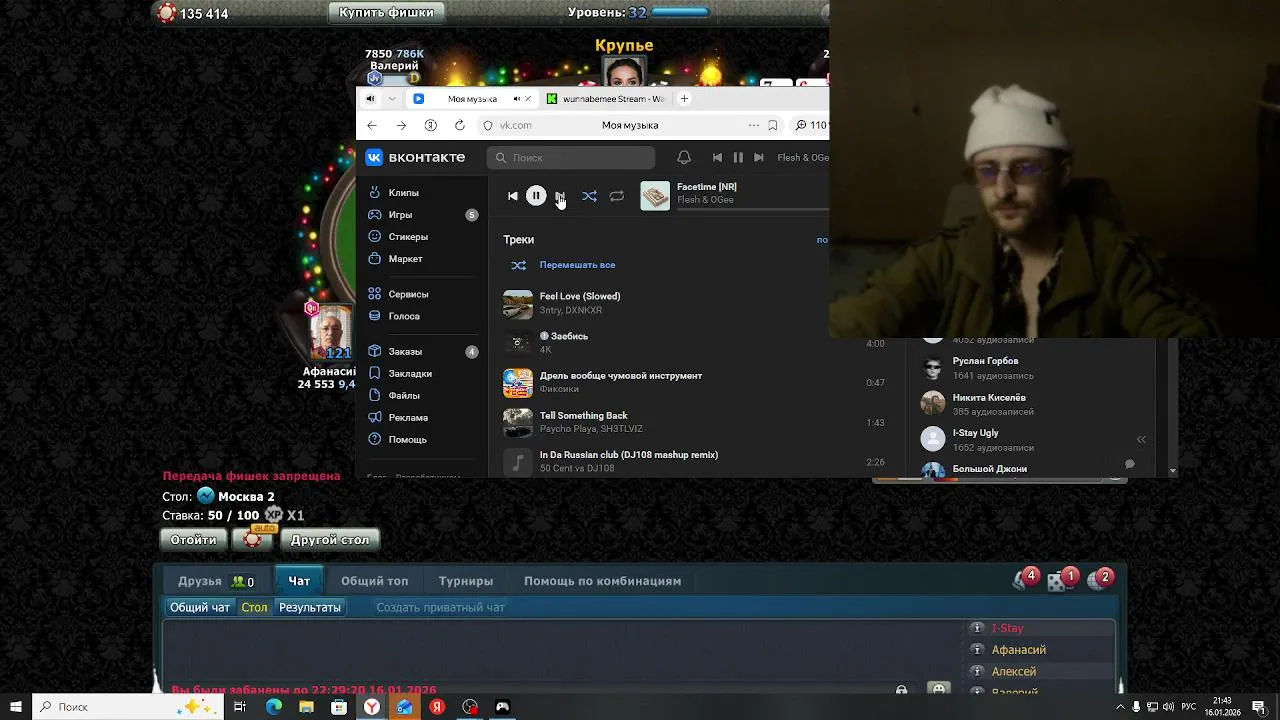Play track Дрель вообще чумовой инструмент
Image resolution: width=1280 pixels, height=720 pixels.
pos(621,376)
